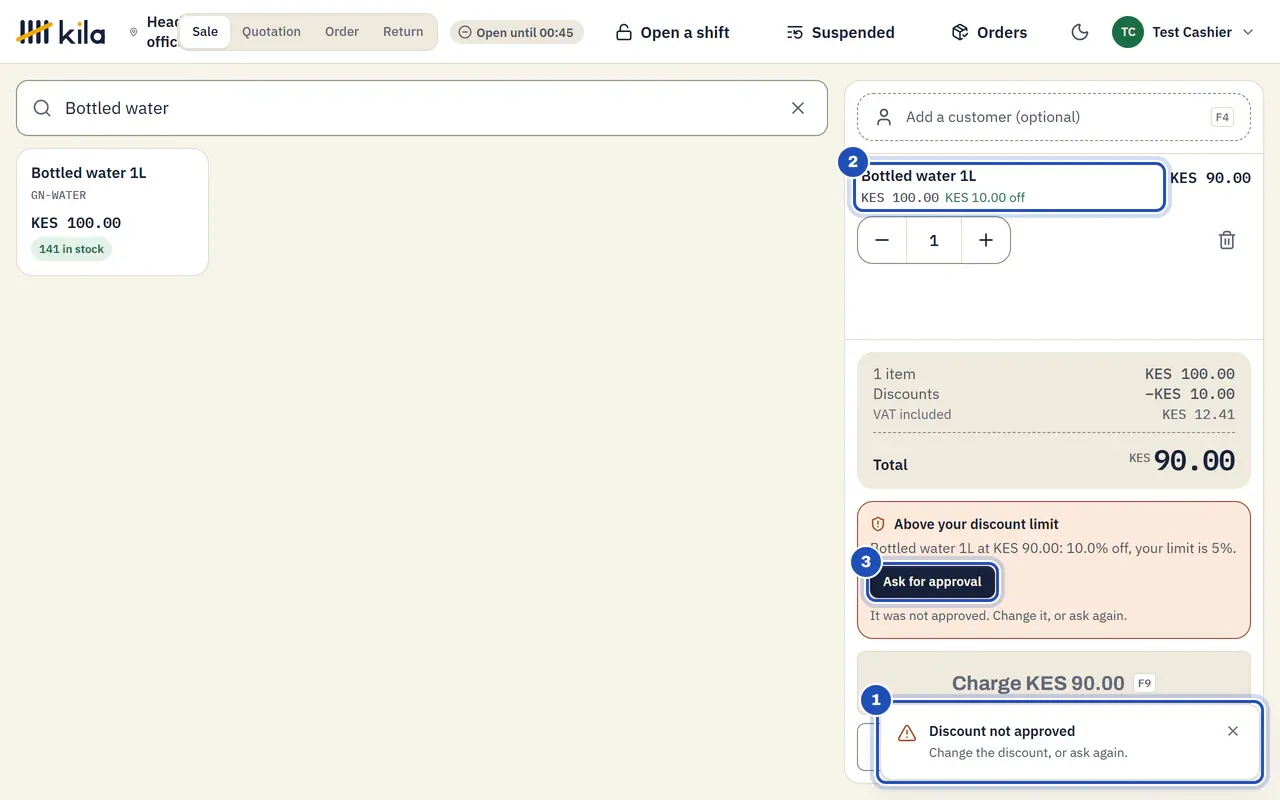Click the warning triangle in toast
The height and width of the screenshot is (800, 1280).
coord(907,733)
